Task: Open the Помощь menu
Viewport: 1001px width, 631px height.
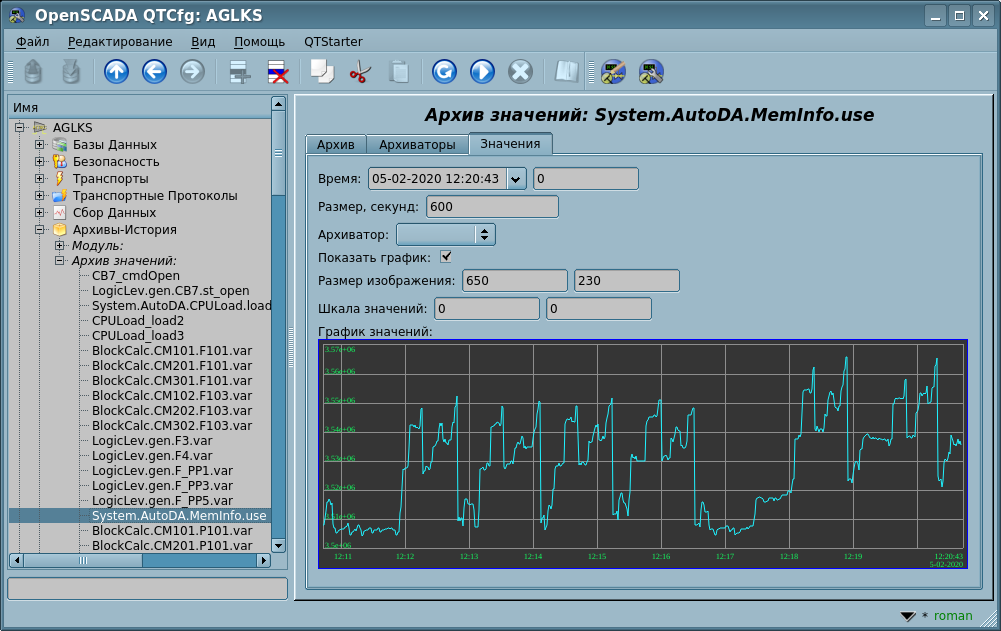Action: [x=259, y=42]
